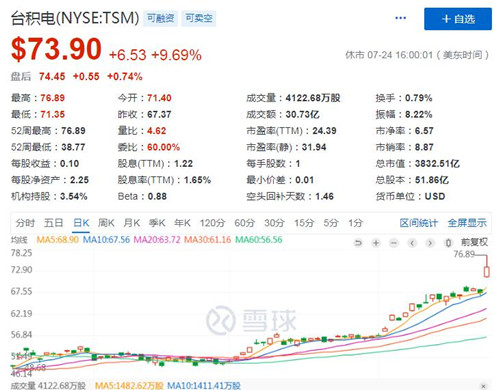This screenshot has width=500, height=390.
Task: Click the 全屏显示 fullscreen link
Action: pyautogui.click(x=467, y=223)
